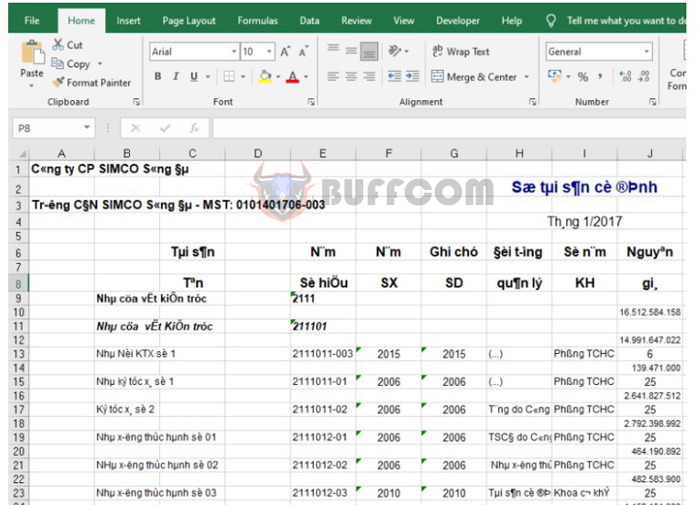The image size is (700, 505).
Task: Click Increase Decimal icon
Action: coord(625,76)
